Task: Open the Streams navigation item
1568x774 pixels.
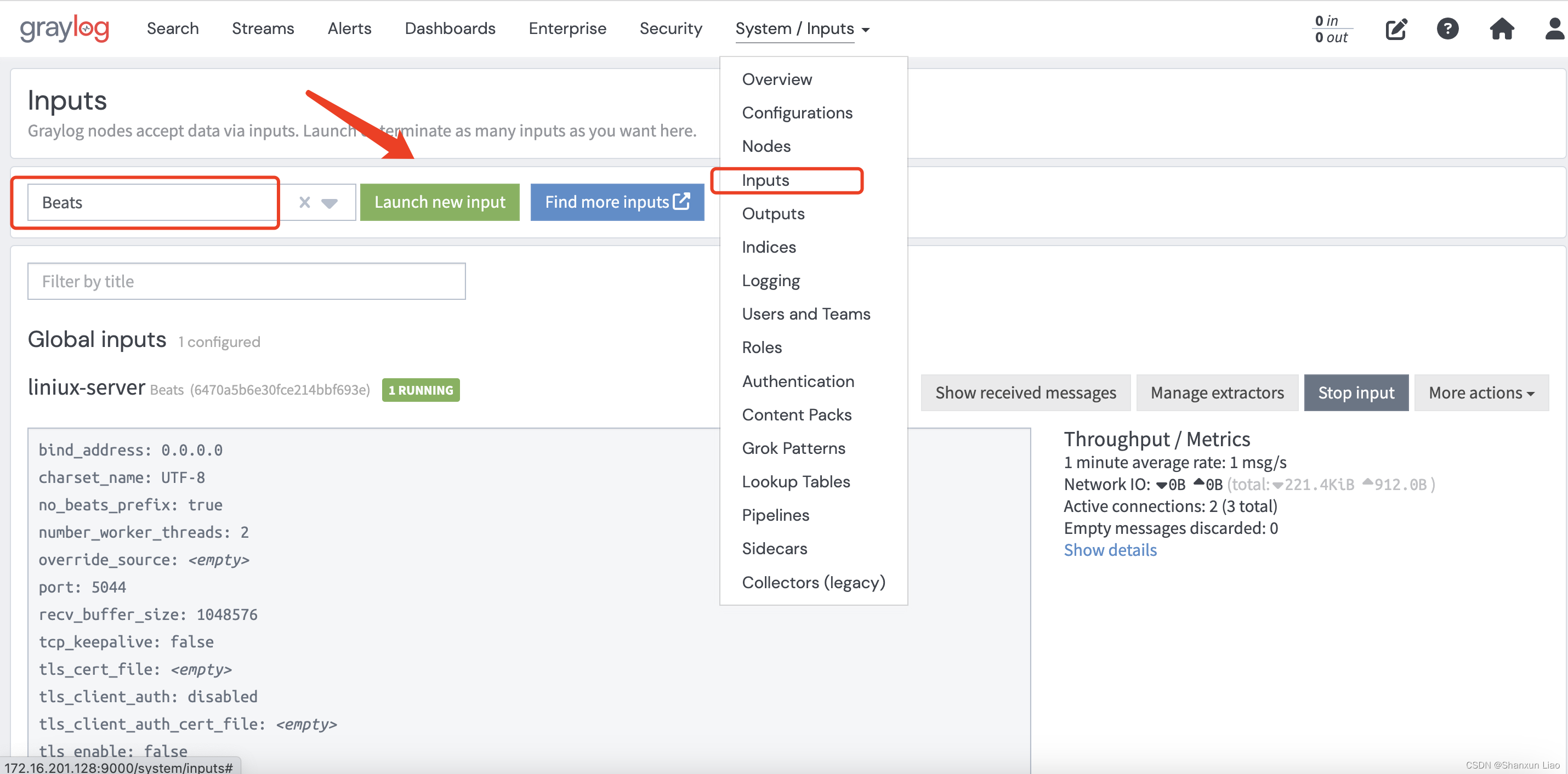Action: 263,29
